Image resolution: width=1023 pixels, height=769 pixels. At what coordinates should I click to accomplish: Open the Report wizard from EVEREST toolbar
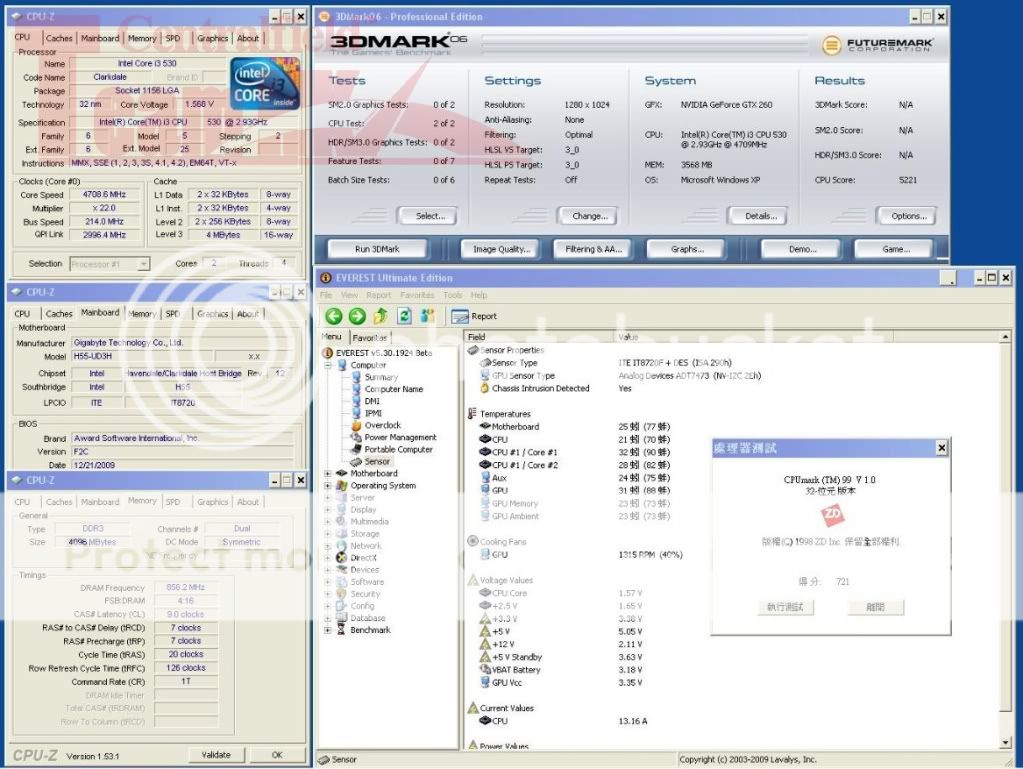(474, 316)
